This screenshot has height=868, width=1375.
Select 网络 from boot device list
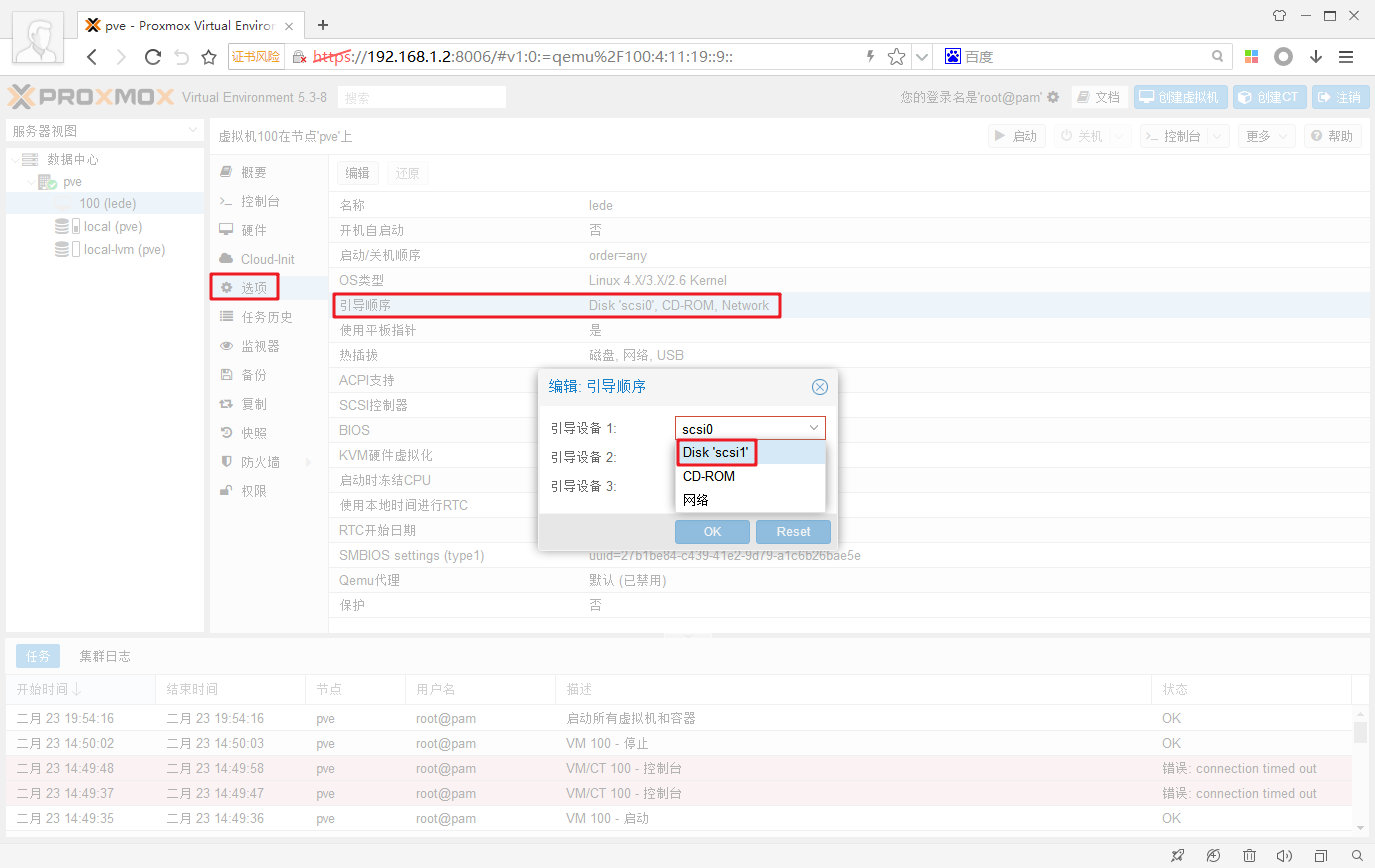tap(750, 500)
